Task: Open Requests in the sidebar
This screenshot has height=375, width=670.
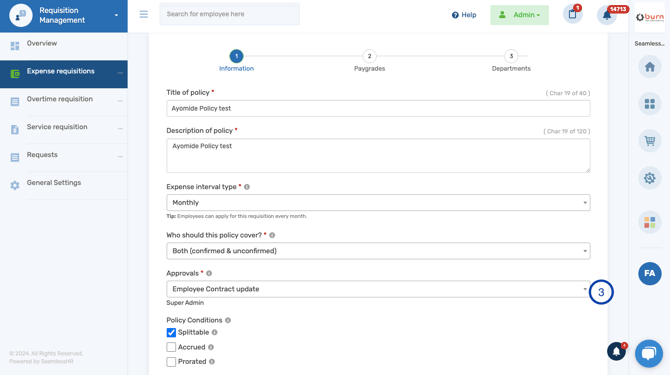Action: click(64, 158)
